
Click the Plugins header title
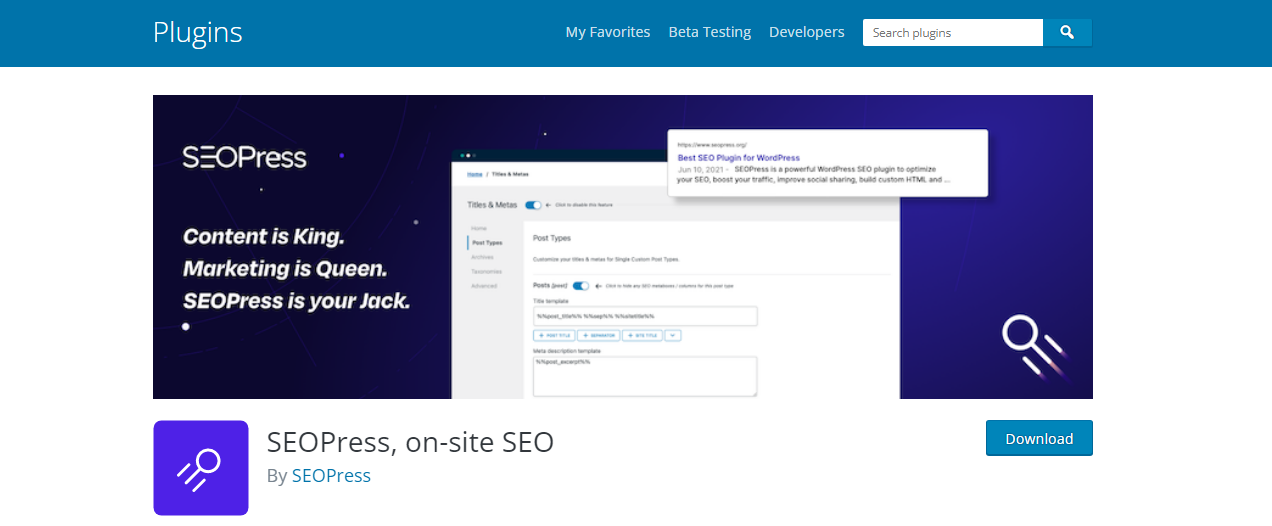click(x=198, y=32)
